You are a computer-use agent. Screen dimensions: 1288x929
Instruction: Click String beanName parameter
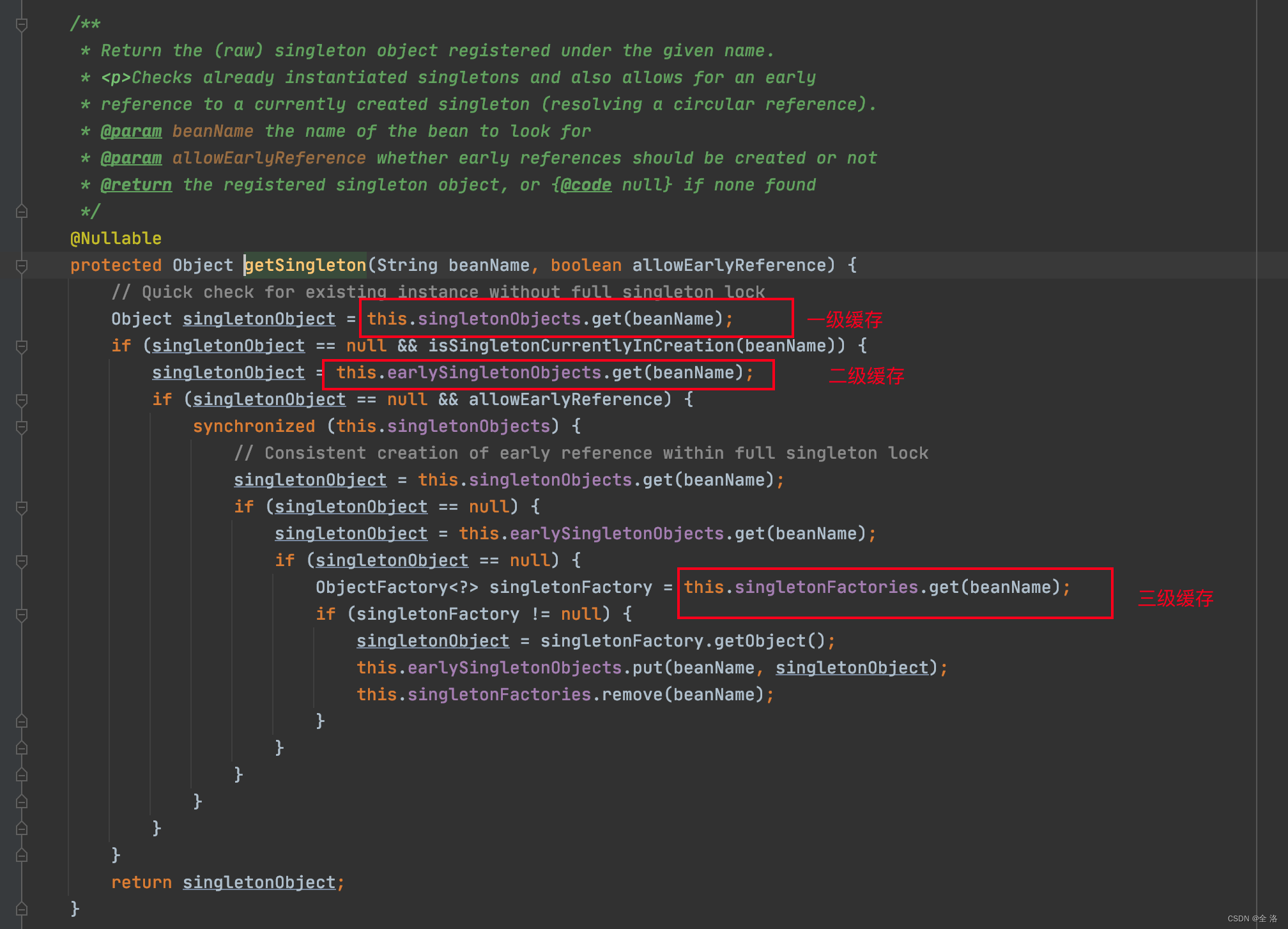[454, 265]
